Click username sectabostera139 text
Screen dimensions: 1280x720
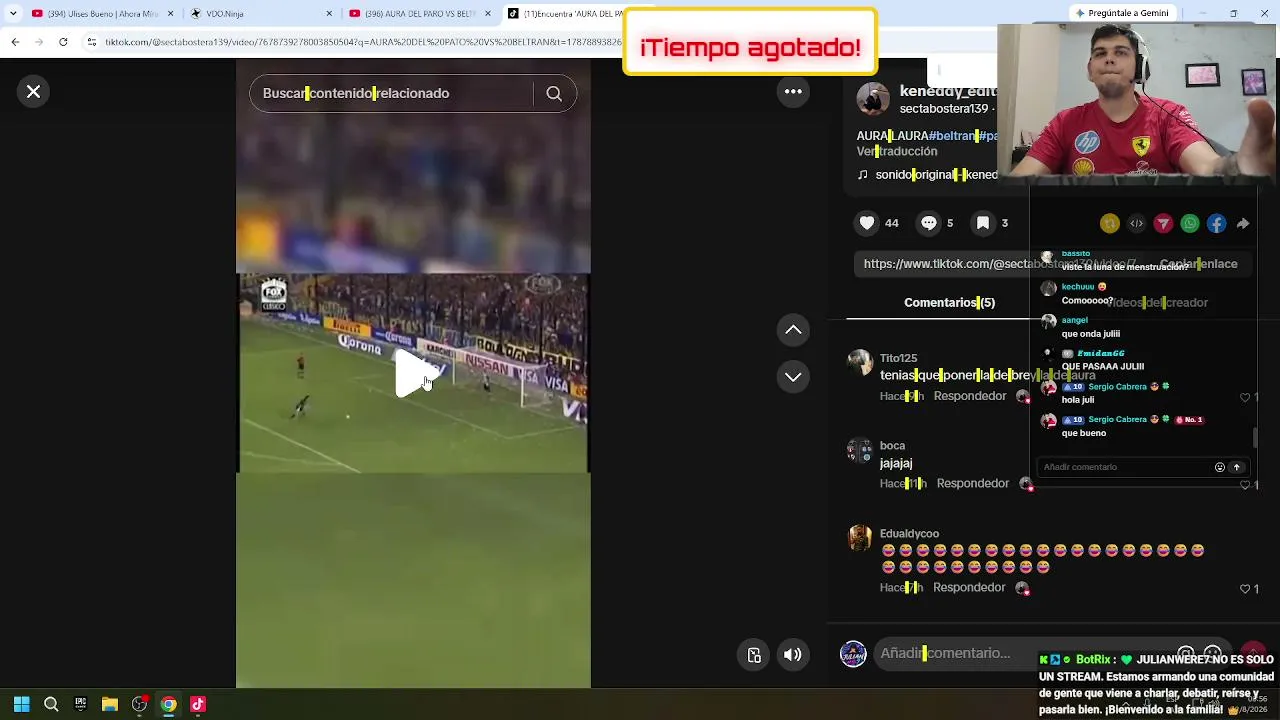(x=944, y=109)
